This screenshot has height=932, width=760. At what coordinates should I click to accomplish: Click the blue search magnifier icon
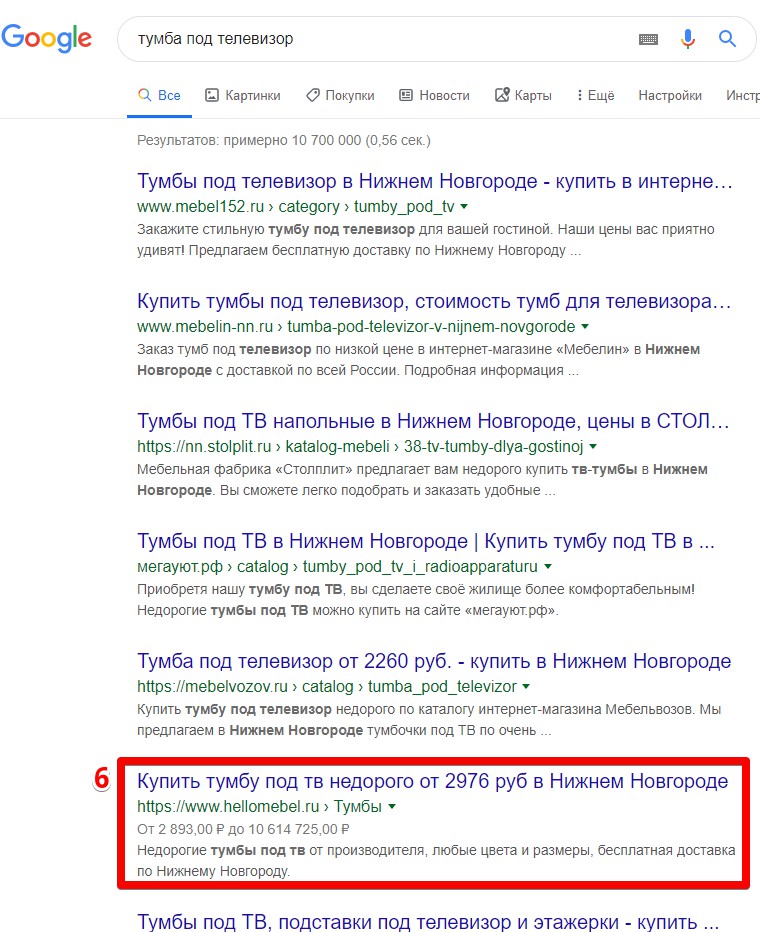click(x=727, y=39)
